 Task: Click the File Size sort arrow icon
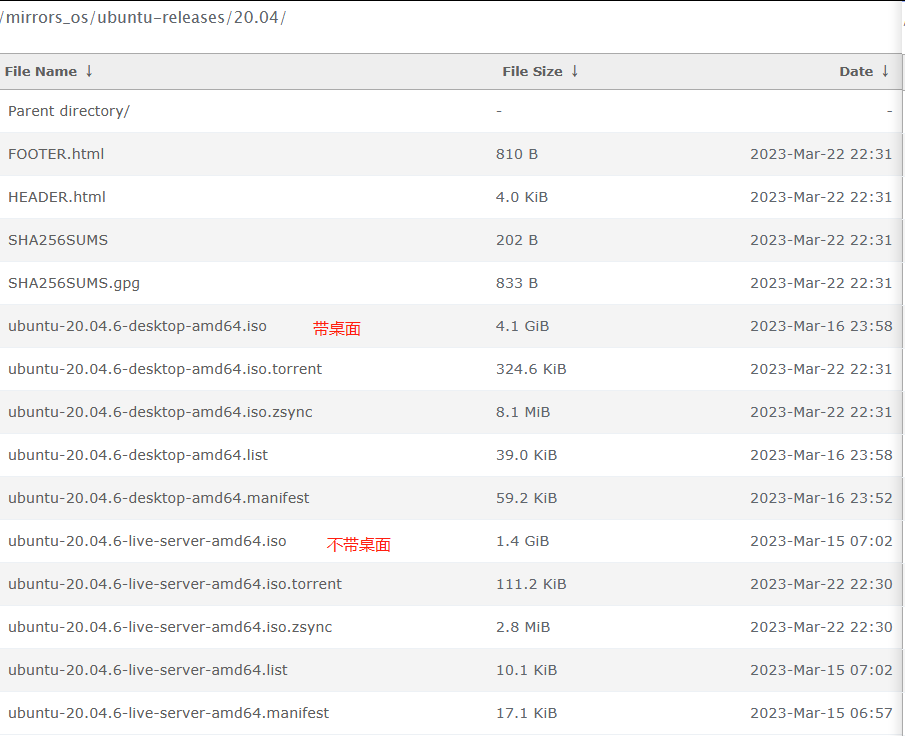click(x=574, y=71)
